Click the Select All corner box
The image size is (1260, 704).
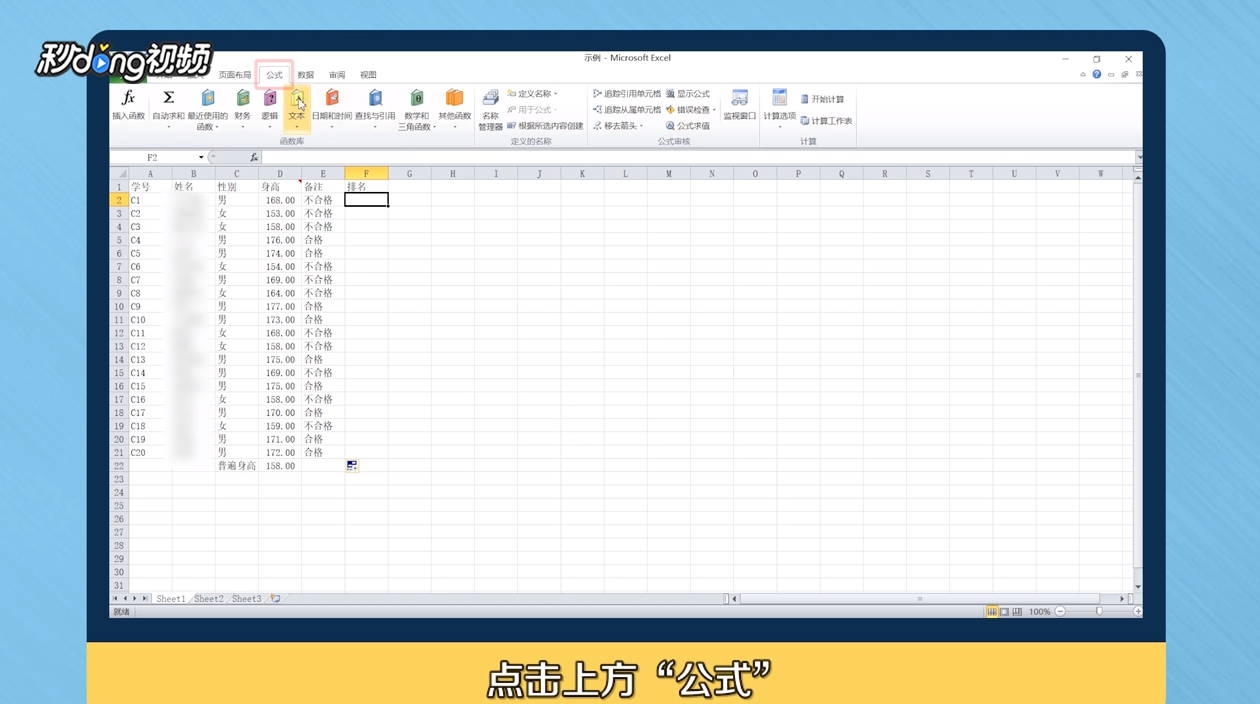(119, 174)
